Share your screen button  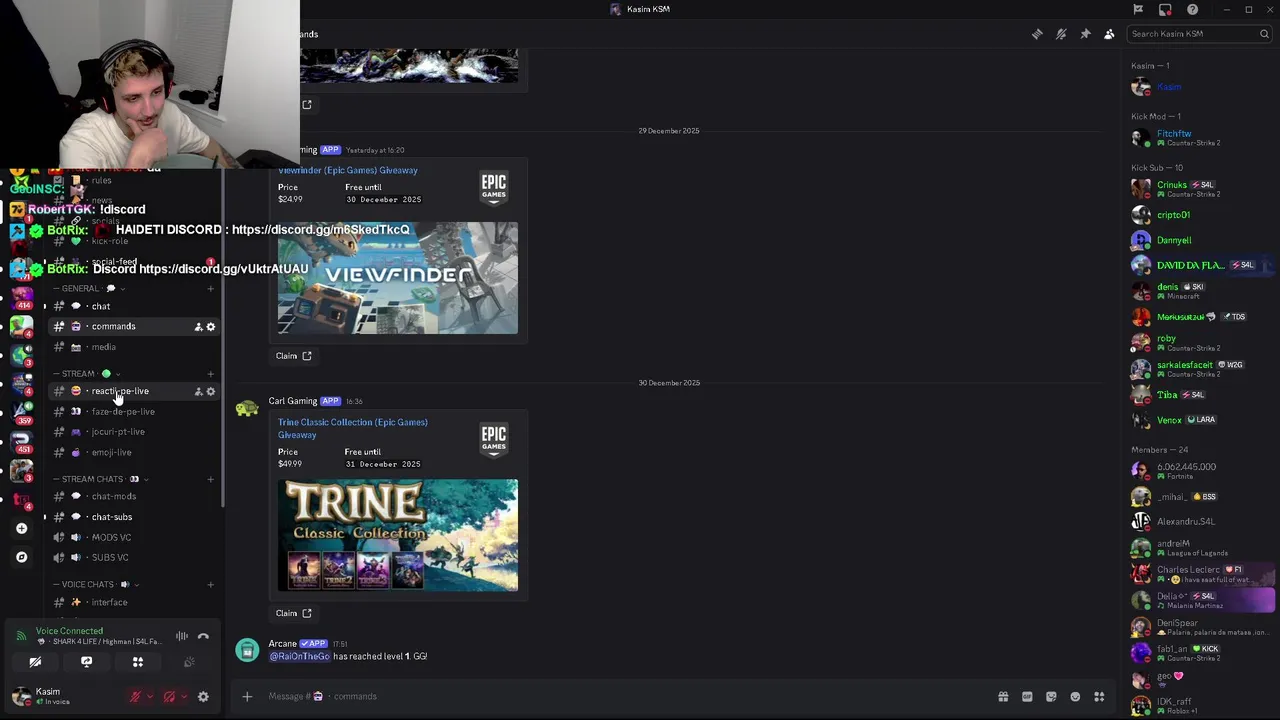(x=86, y=662)
